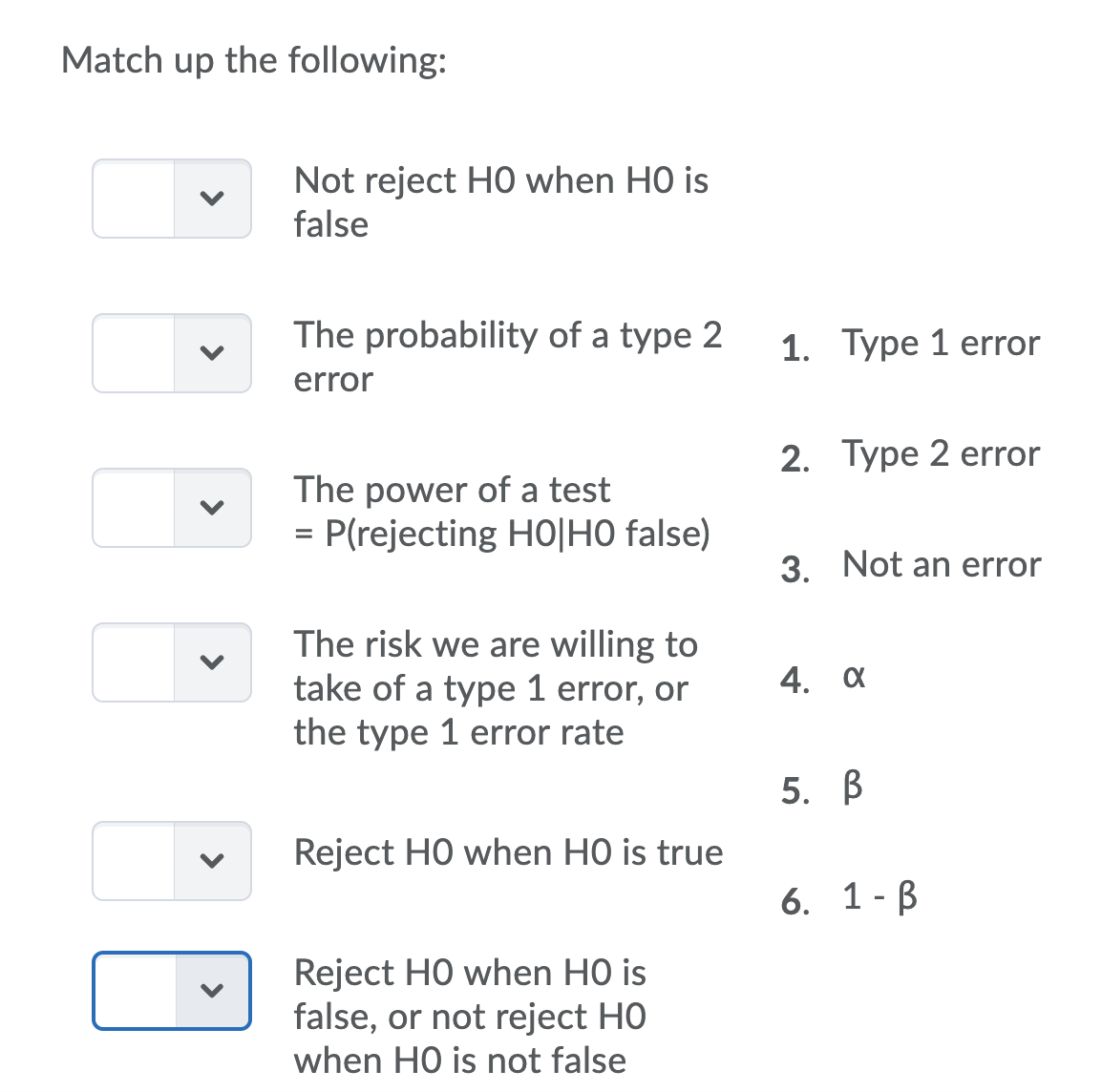
Task: Click the chevron icon on the second selector box
Action: [x=212, y=353]
